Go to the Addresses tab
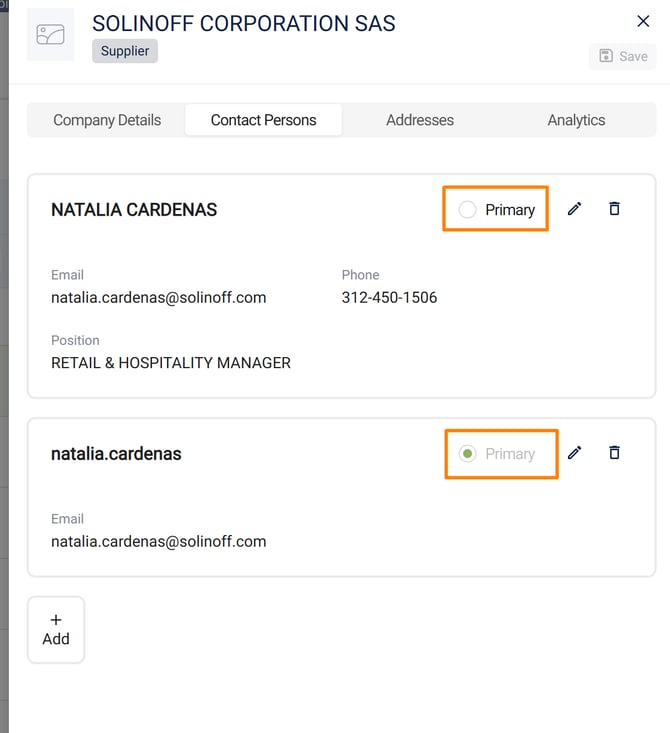Viewport: 670px width, 733px height. point(420,120)
